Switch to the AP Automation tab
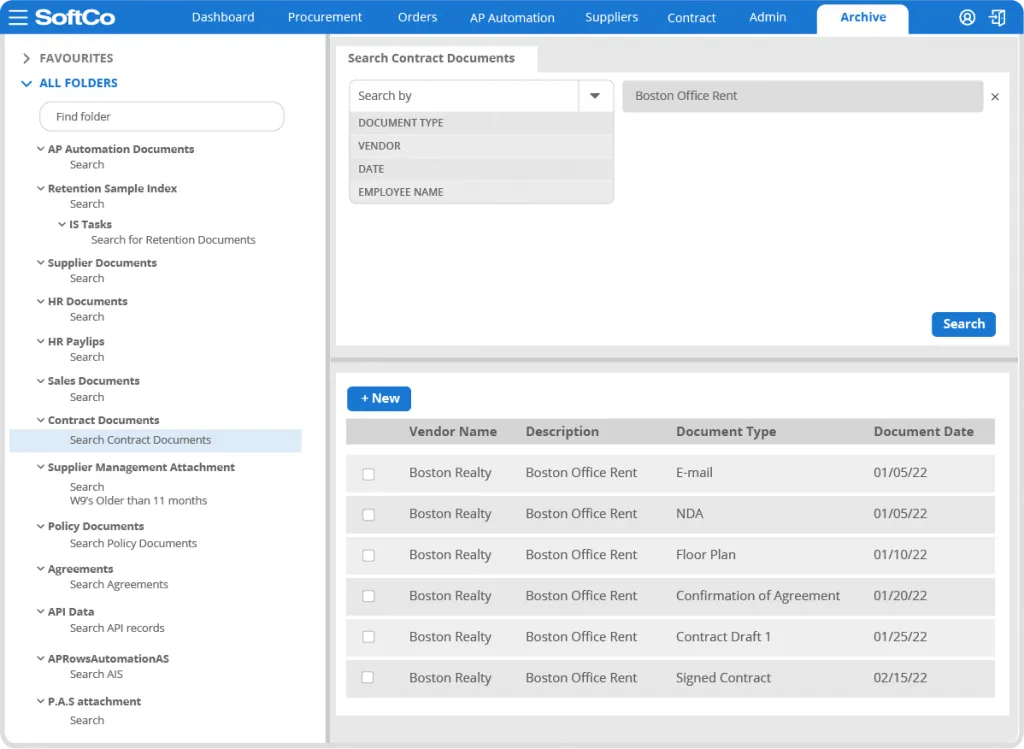 click(512, 18)
